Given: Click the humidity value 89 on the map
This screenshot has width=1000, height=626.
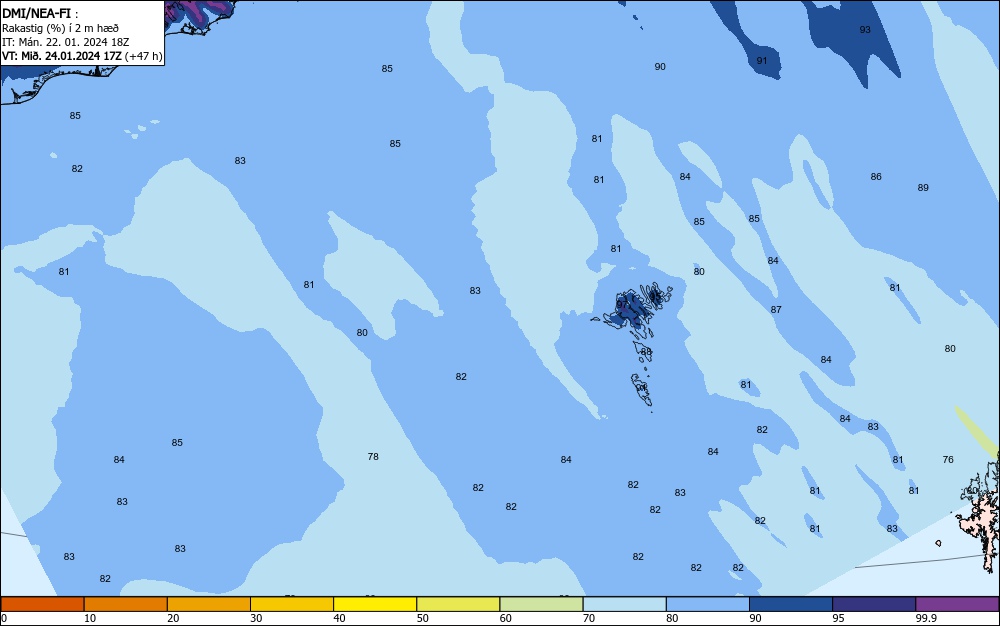Looking at the screenshot, I should tap(923, 187).
